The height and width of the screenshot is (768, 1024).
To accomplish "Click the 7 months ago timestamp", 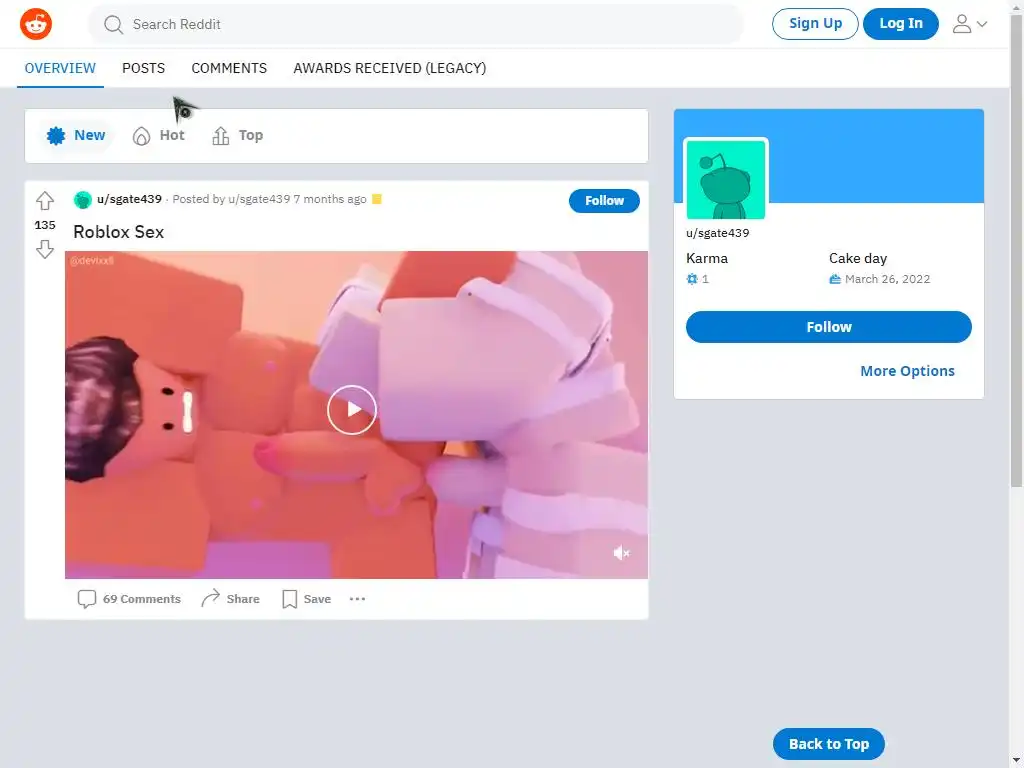I will pyautogui.click(x=330, y=199).
